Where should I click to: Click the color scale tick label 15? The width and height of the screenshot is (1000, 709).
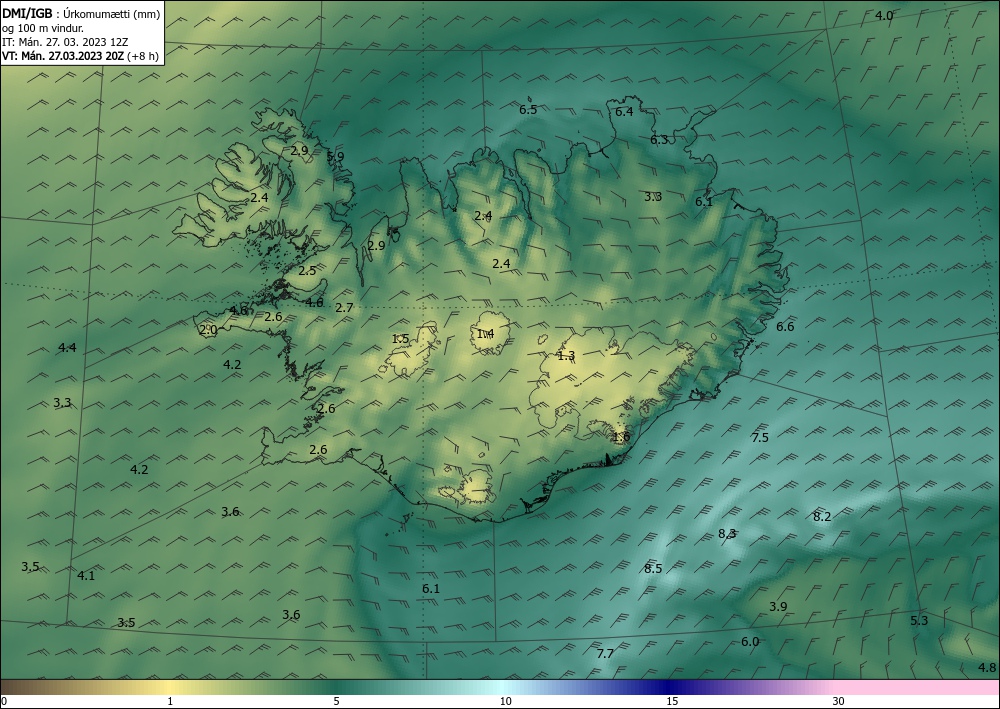pyautogui.click(x=672, y=702)
